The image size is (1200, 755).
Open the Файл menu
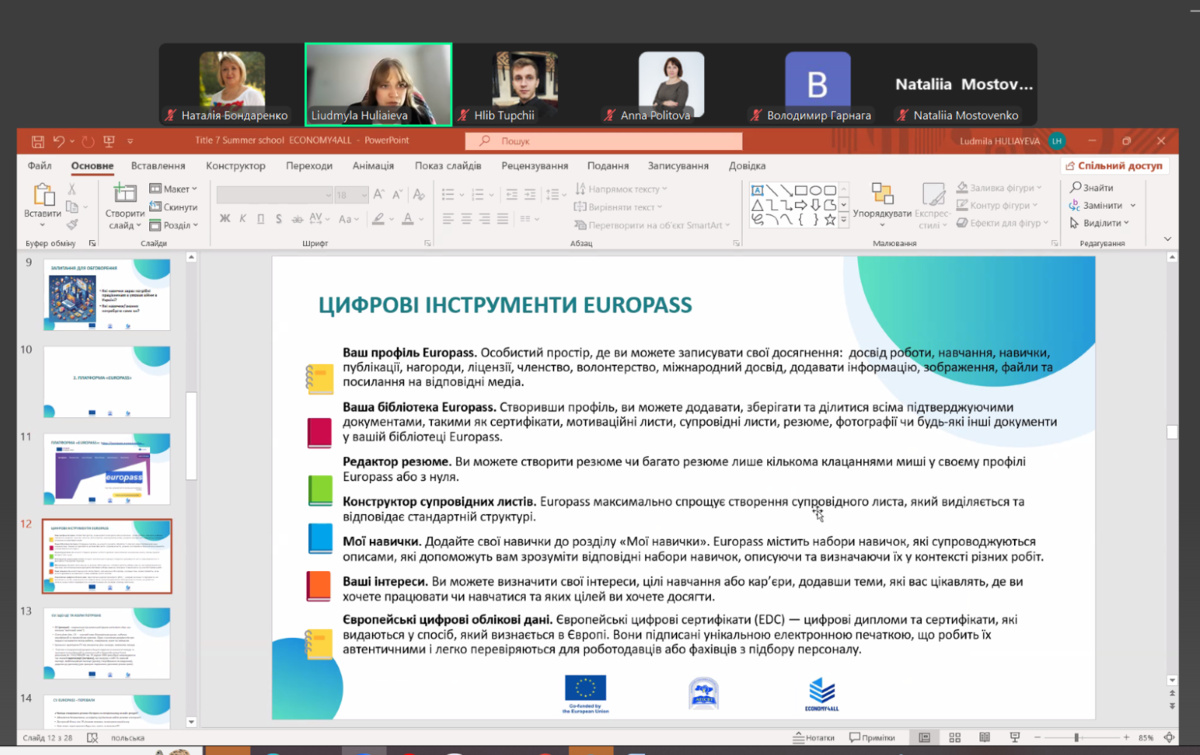(40, 166)
